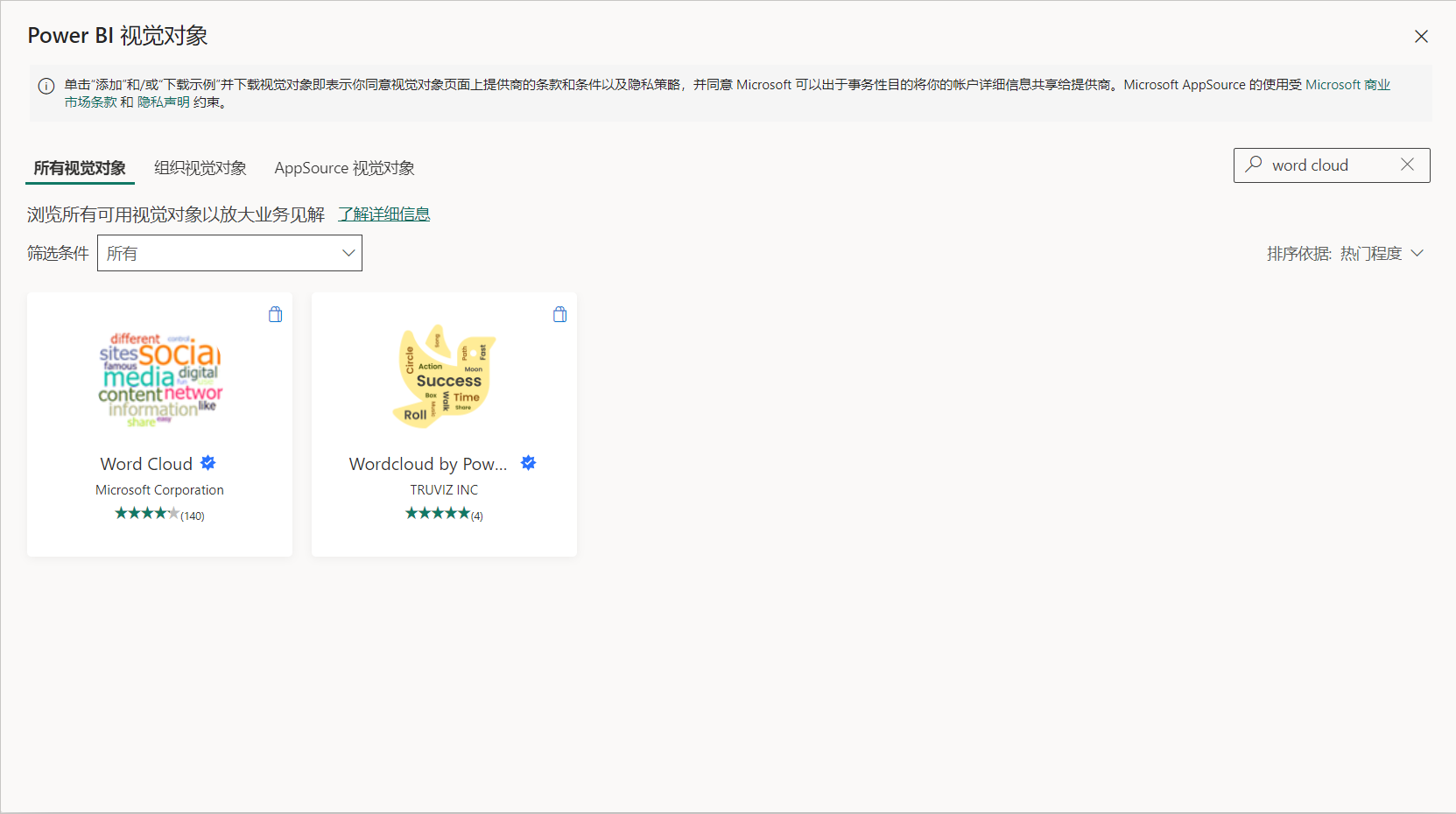Screen dimensions: 1456x814
Task: Open the 隐私声明 link
Action: tap(164, 102)
